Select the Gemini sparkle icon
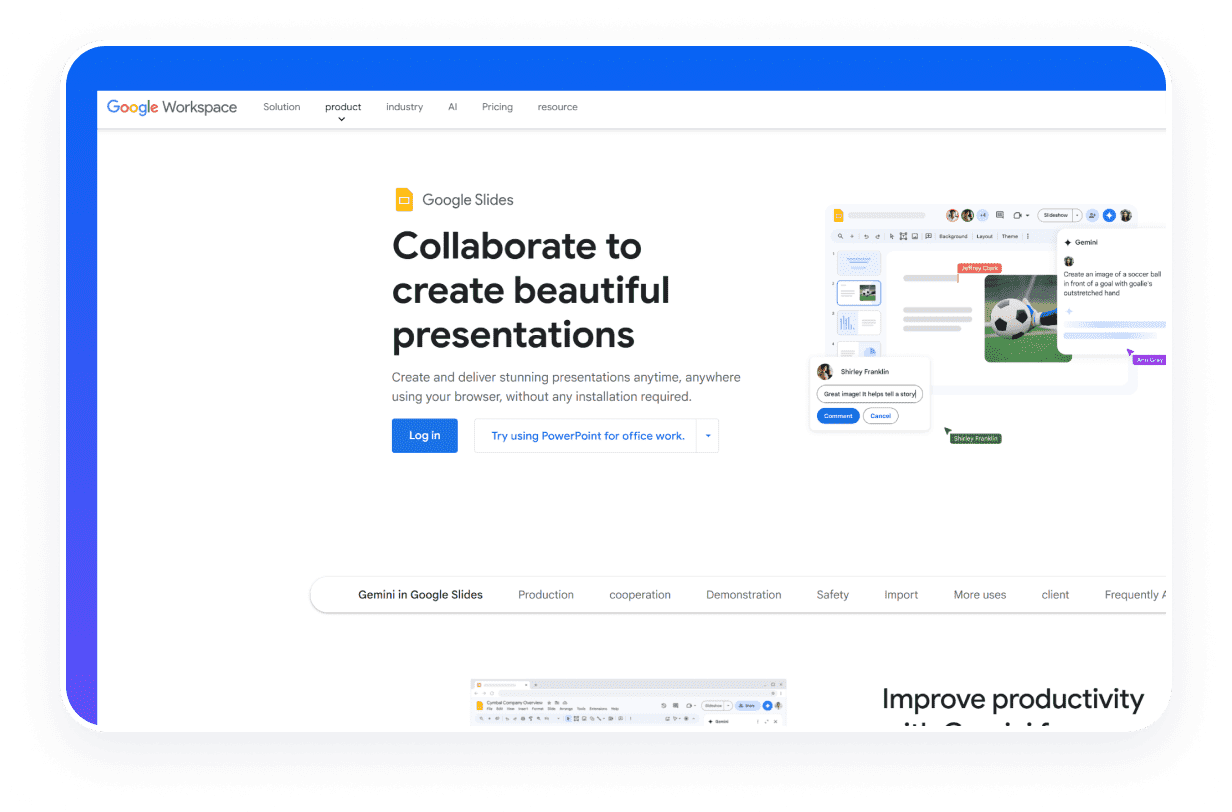Viewport: 1232px width, 812px height. (x=1109, y=215)
